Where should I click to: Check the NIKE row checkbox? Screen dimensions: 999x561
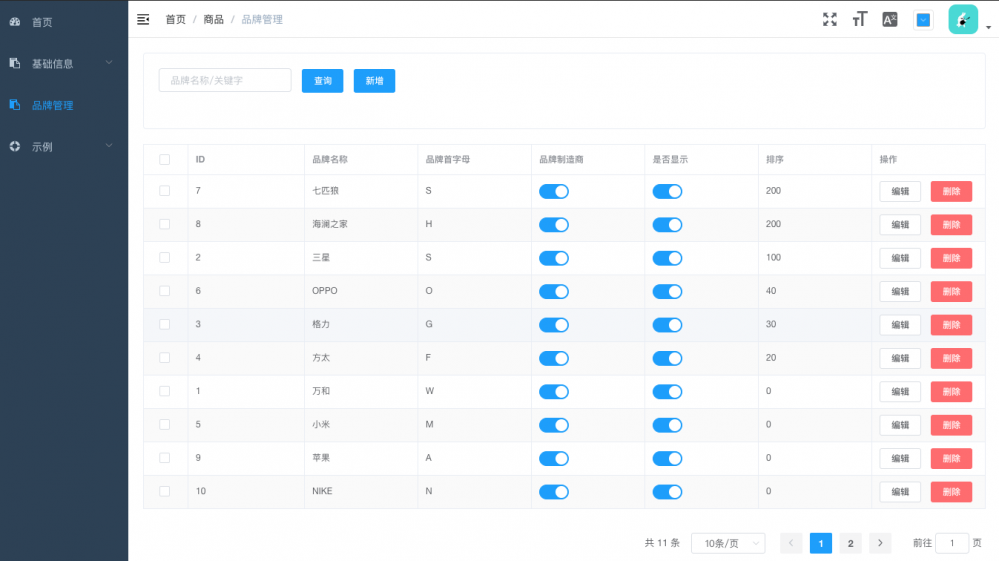coord(165,491)
